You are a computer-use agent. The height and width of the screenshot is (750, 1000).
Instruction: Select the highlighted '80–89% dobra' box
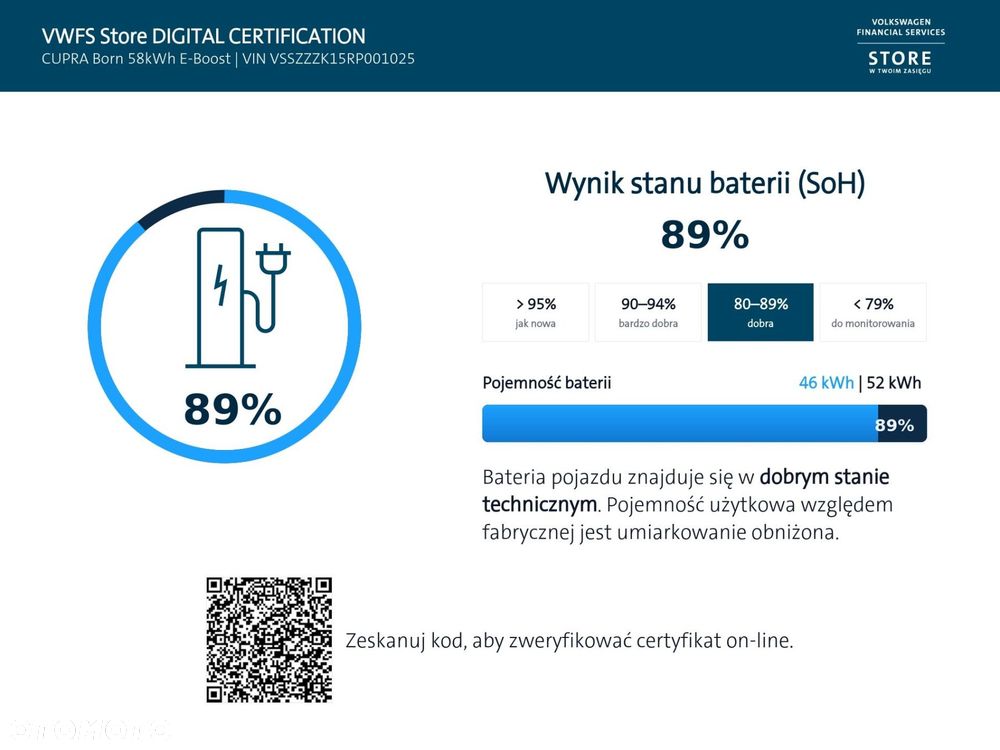pyautogui.click(x=760, y=312)
